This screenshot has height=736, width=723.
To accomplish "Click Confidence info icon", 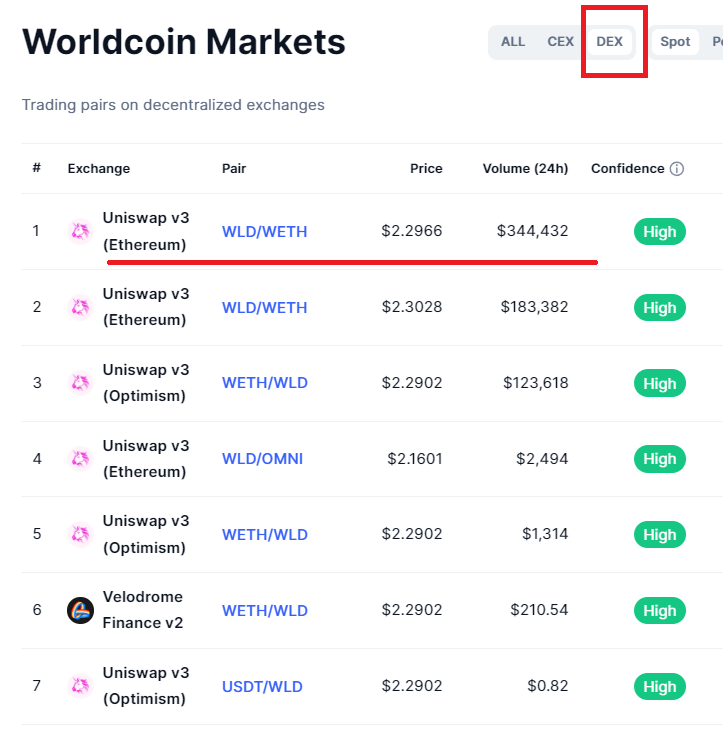I will [677, 169].
